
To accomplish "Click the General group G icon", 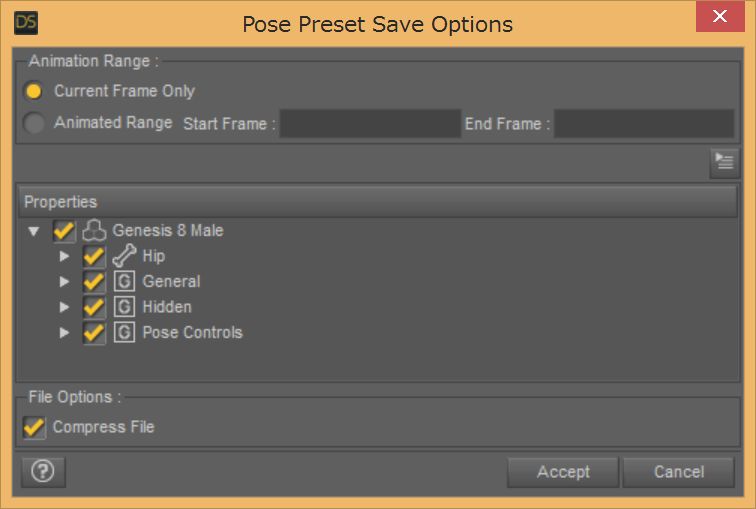I will 124,281.
